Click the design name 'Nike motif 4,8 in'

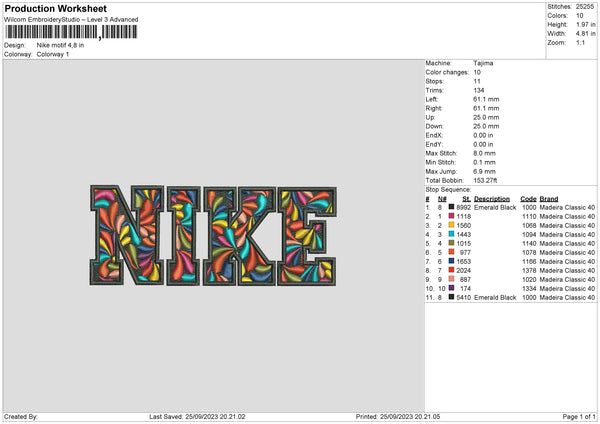[60, 45]
